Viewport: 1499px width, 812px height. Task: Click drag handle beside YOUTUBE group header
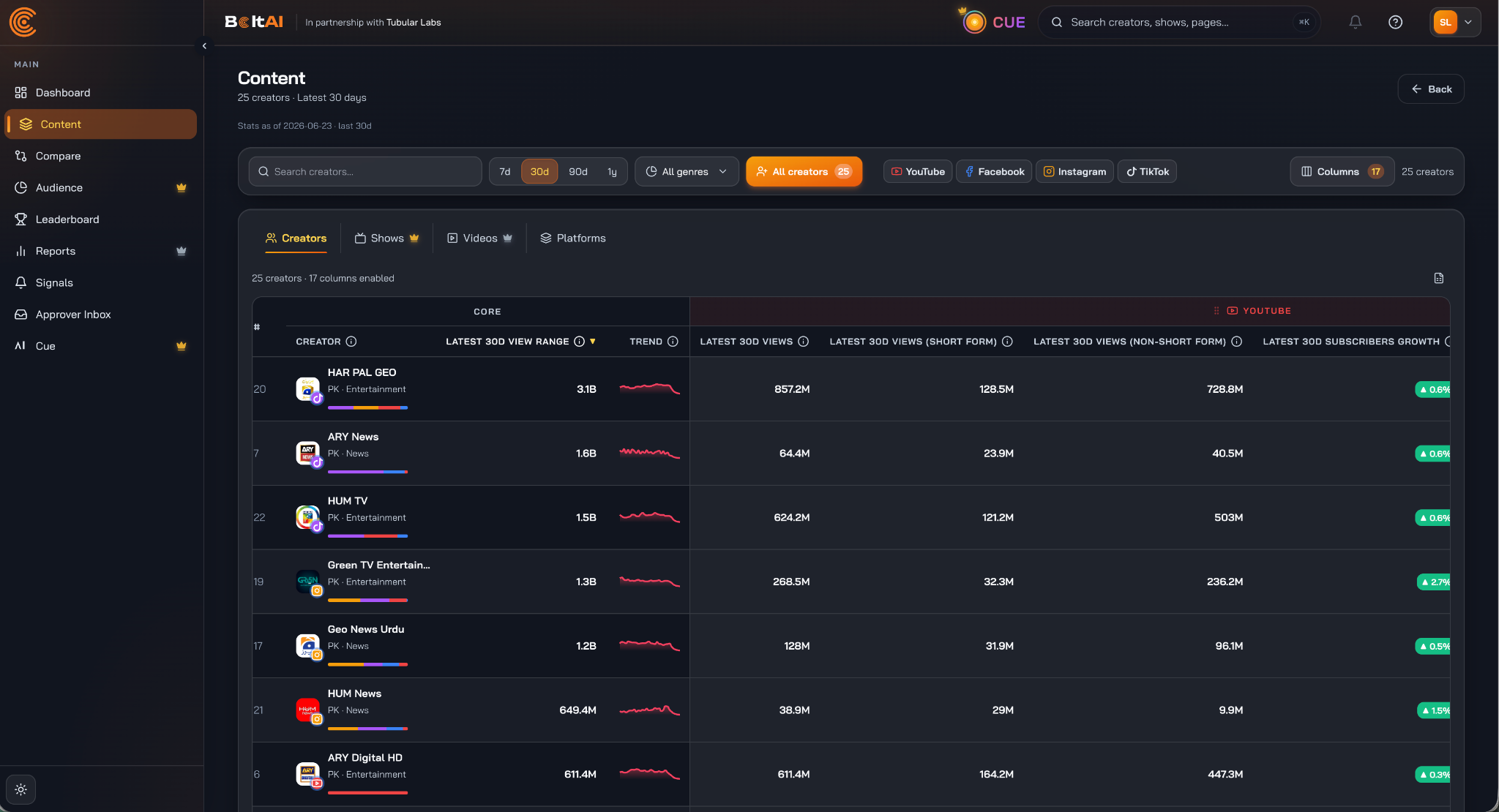coord(1216,311)
